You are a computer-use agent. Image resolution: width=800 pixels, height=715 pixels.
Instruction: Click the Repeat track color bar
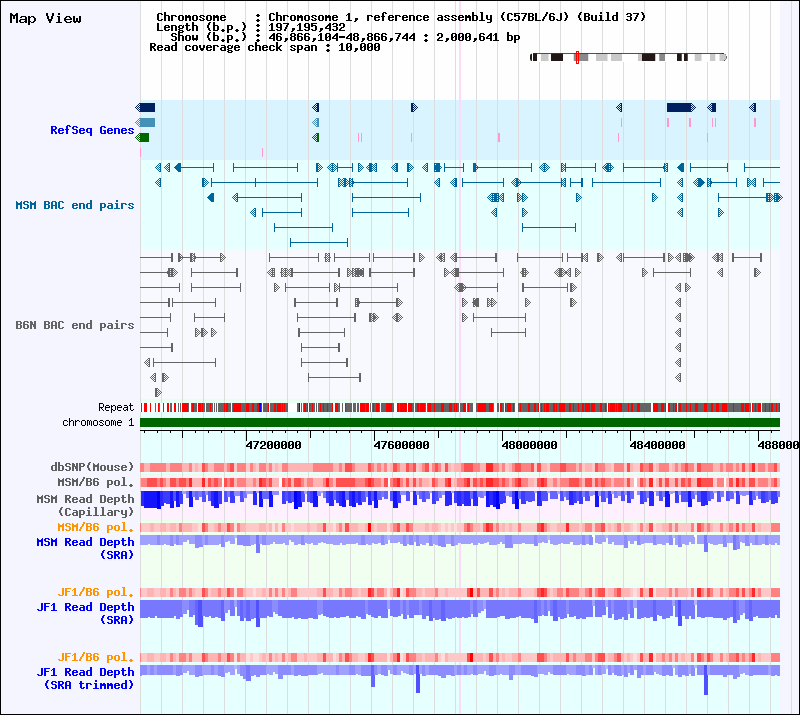[x=460, y=407]
